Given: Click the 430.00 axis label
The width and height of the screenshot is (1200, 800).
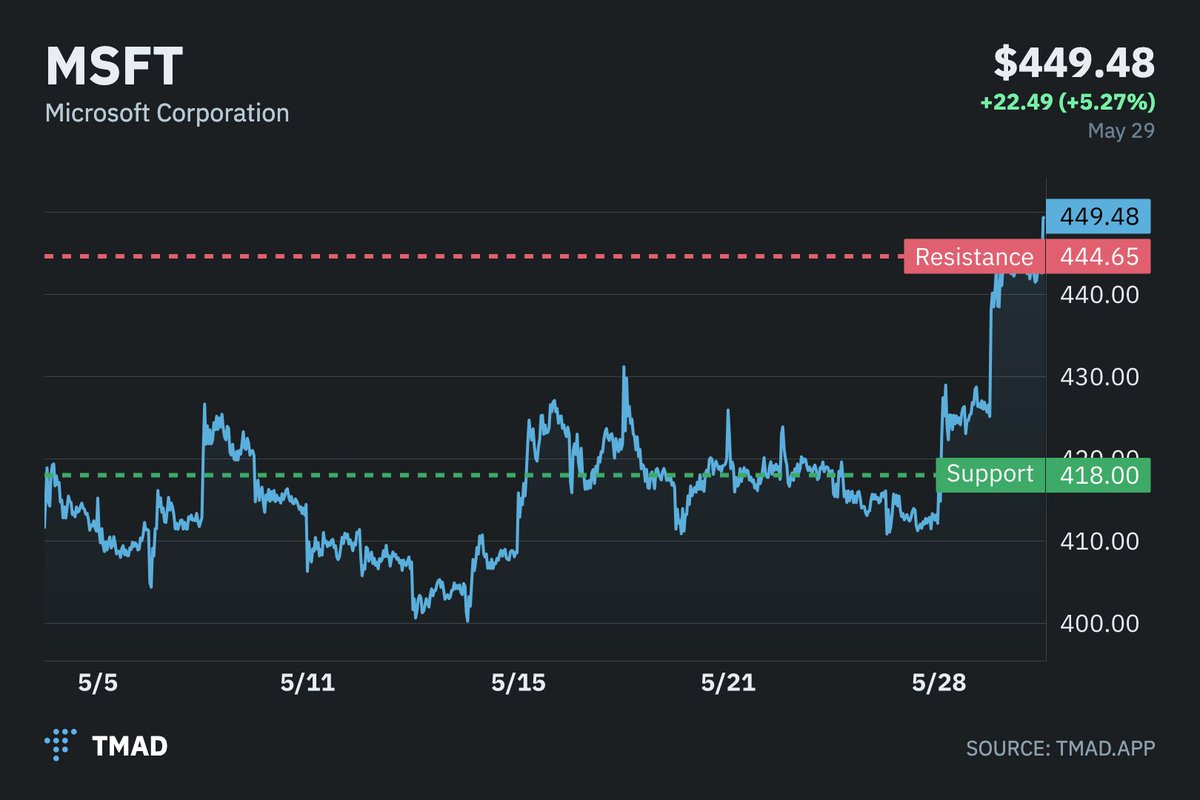Looking at the screenshot, I should (x=1098, y=377).
